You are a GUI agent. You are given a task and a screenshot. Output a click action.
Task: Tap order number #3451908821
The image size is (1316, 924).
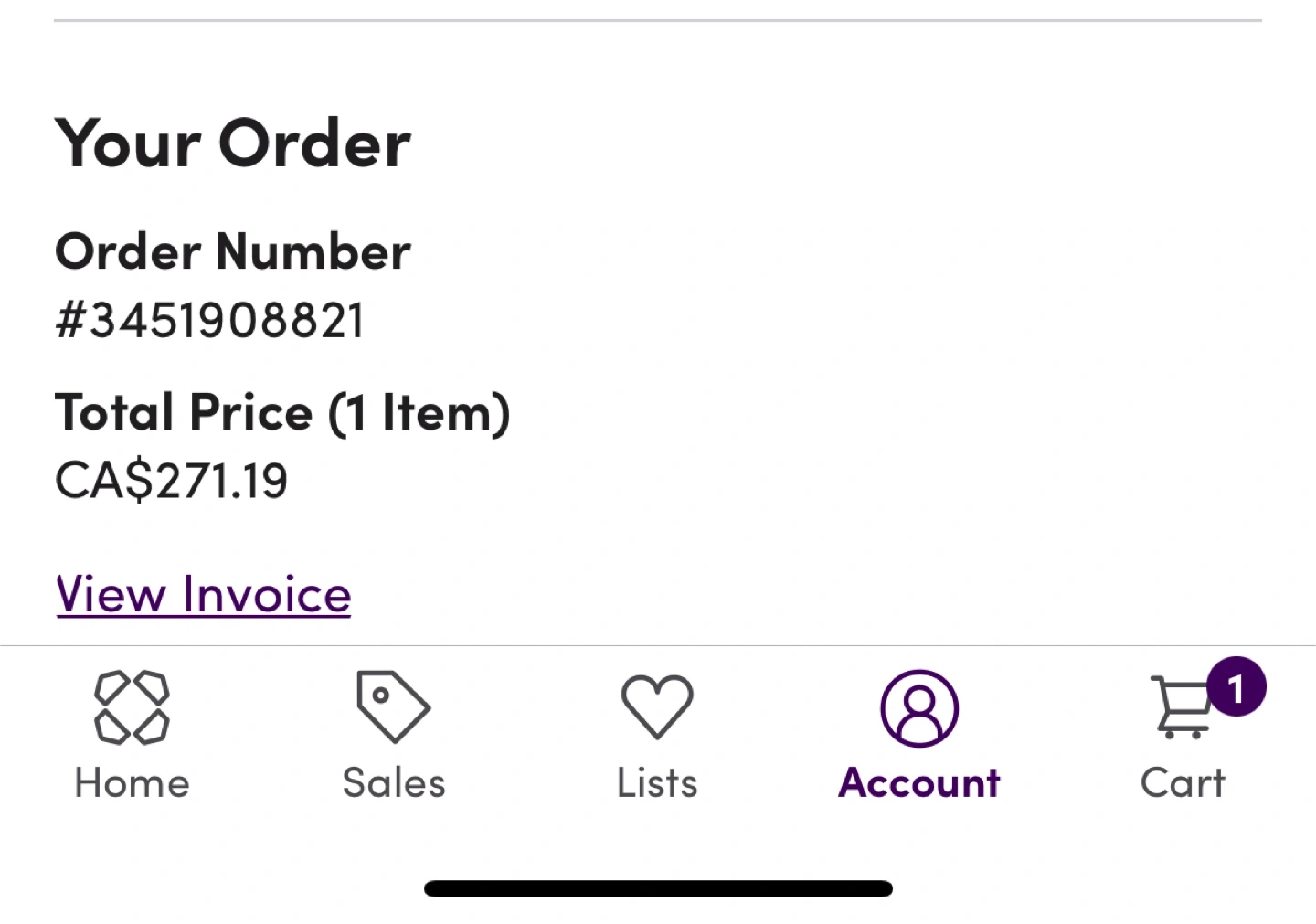(x=209, y=321)
